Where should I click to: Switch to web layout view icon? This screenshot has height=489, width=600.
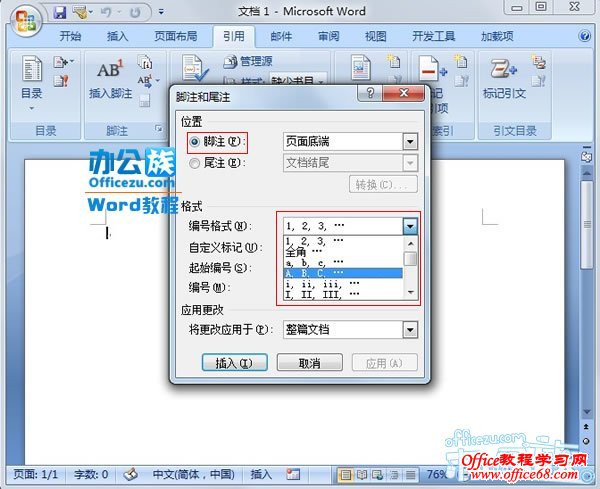tap(378, 475)
